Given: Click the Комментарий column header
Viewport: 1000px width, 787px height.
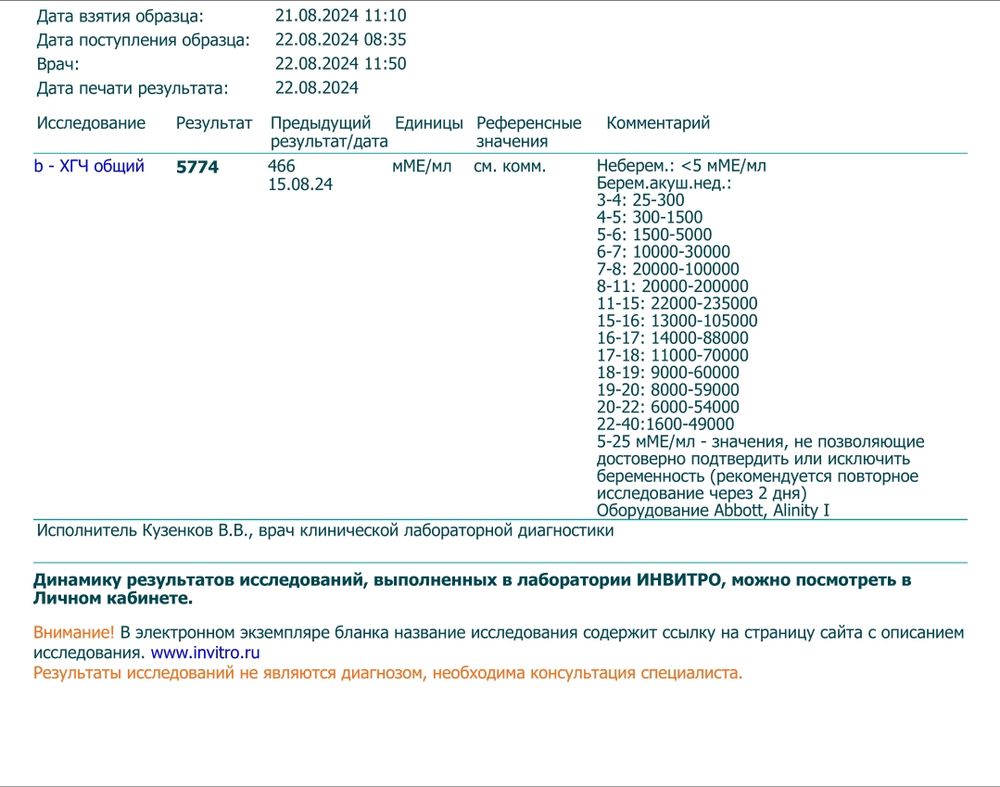Looking at the screenshot, I should (658, 124).
